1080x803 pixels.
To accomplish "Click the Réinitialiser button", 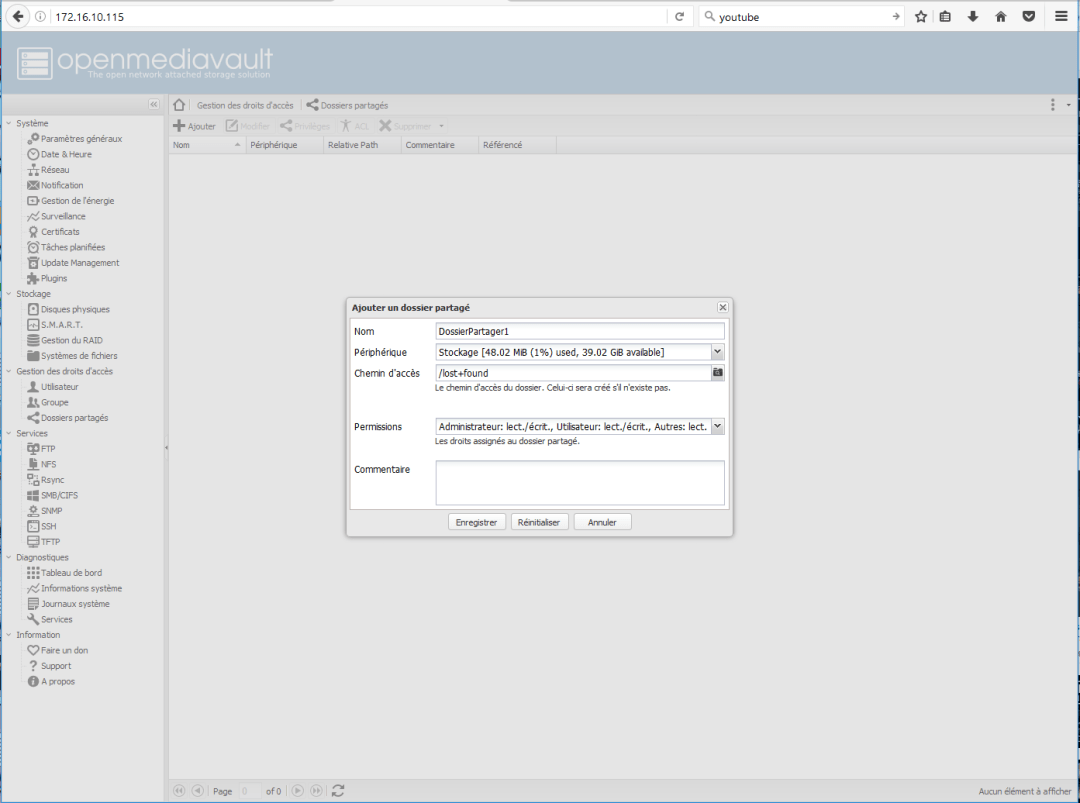I will tap(540, 522).
